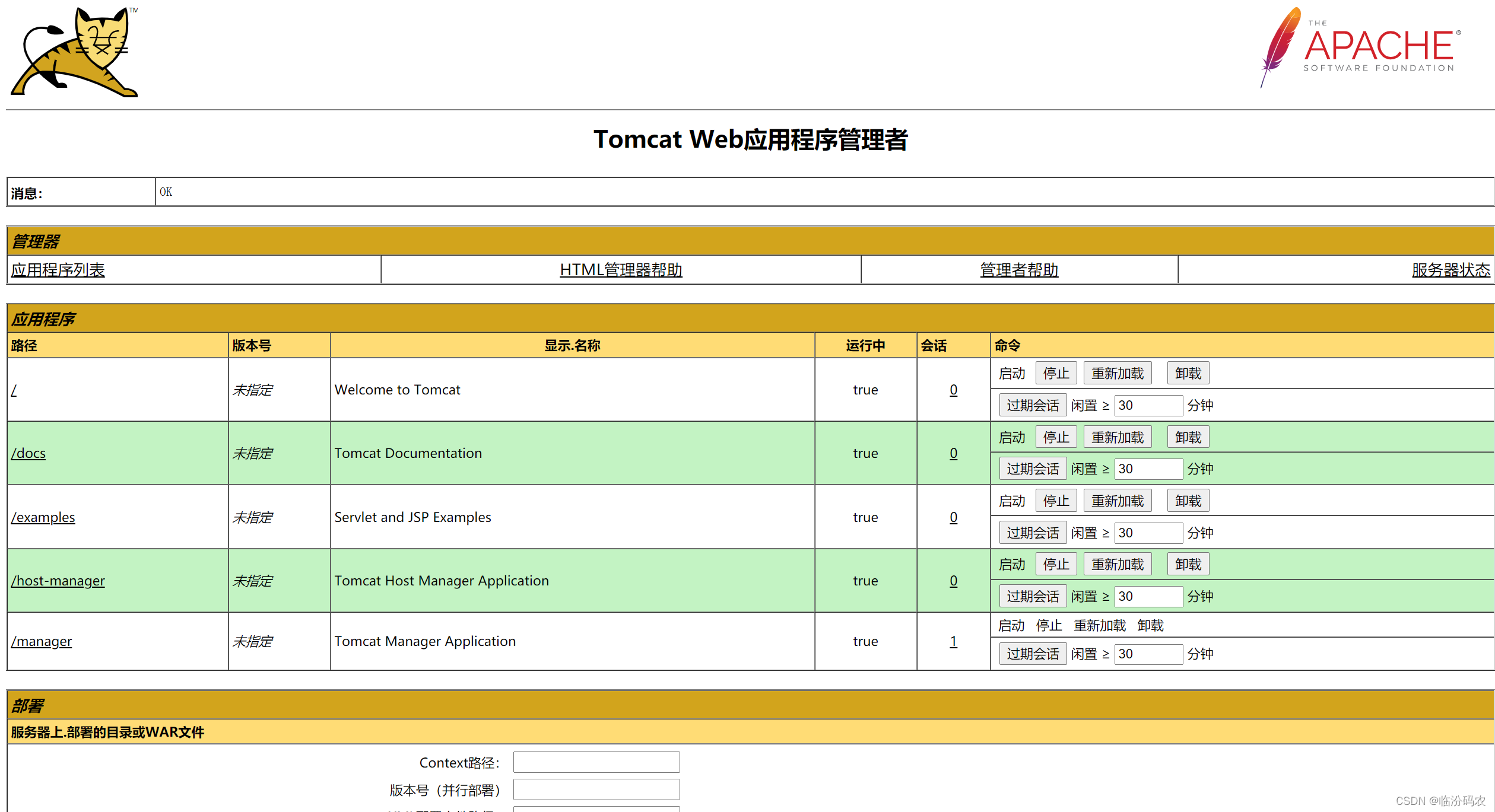The image size is (1495, 812).
Task: Click the Apache Software Foundation logo
Action: coord(1360,49)
